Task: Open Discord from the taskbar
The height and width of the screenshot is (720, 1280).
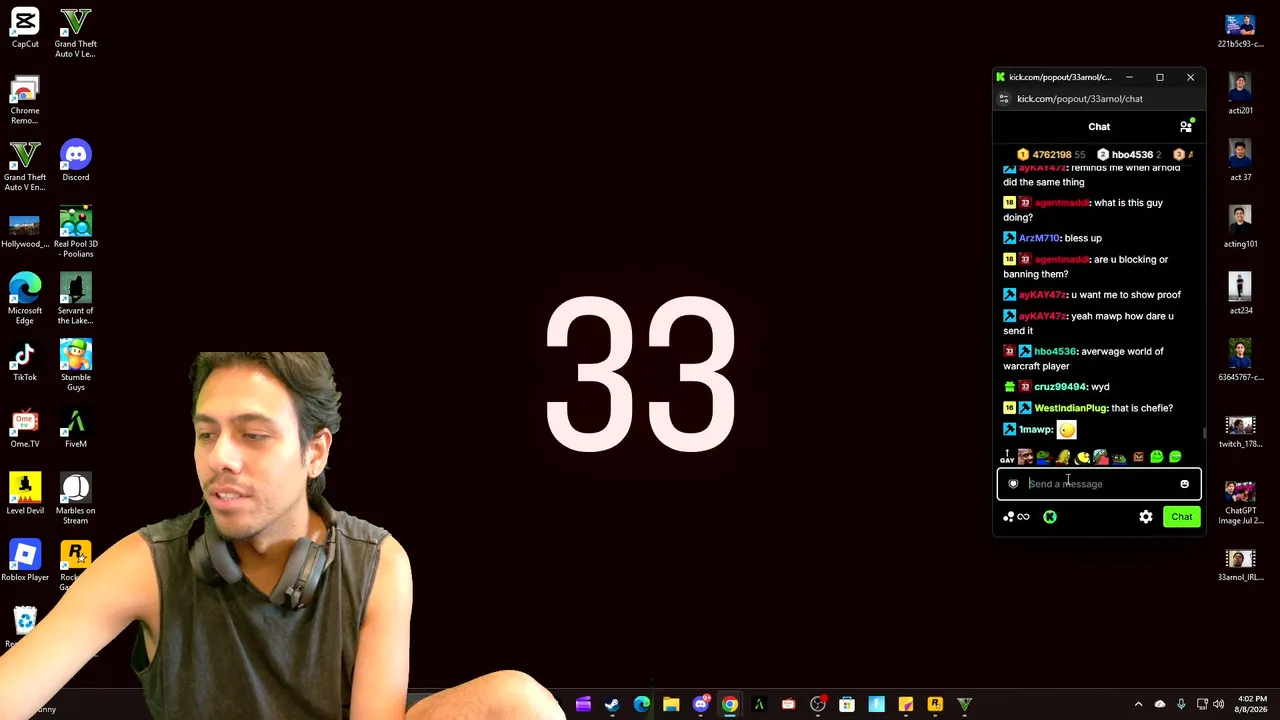Action: click(700, 705)
